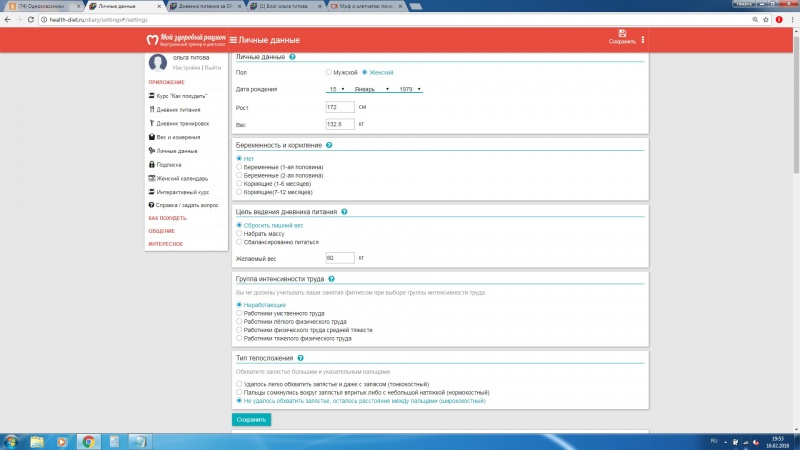Screen dimensions: 800x450
Task: Click Chrome icon in Windows taskbar
Action: click(x=88, y=440)
